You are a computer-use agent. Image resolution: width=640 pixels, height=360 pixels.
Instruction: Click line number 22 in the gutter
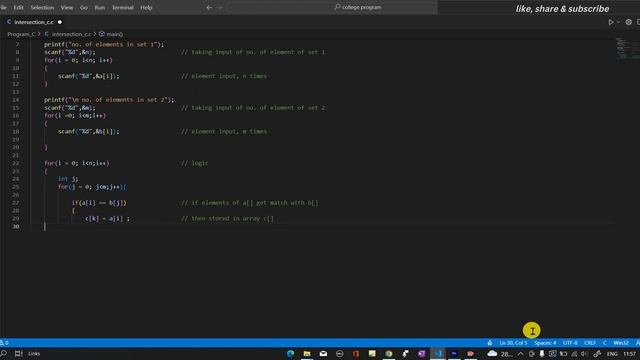(x=16, y=163)
